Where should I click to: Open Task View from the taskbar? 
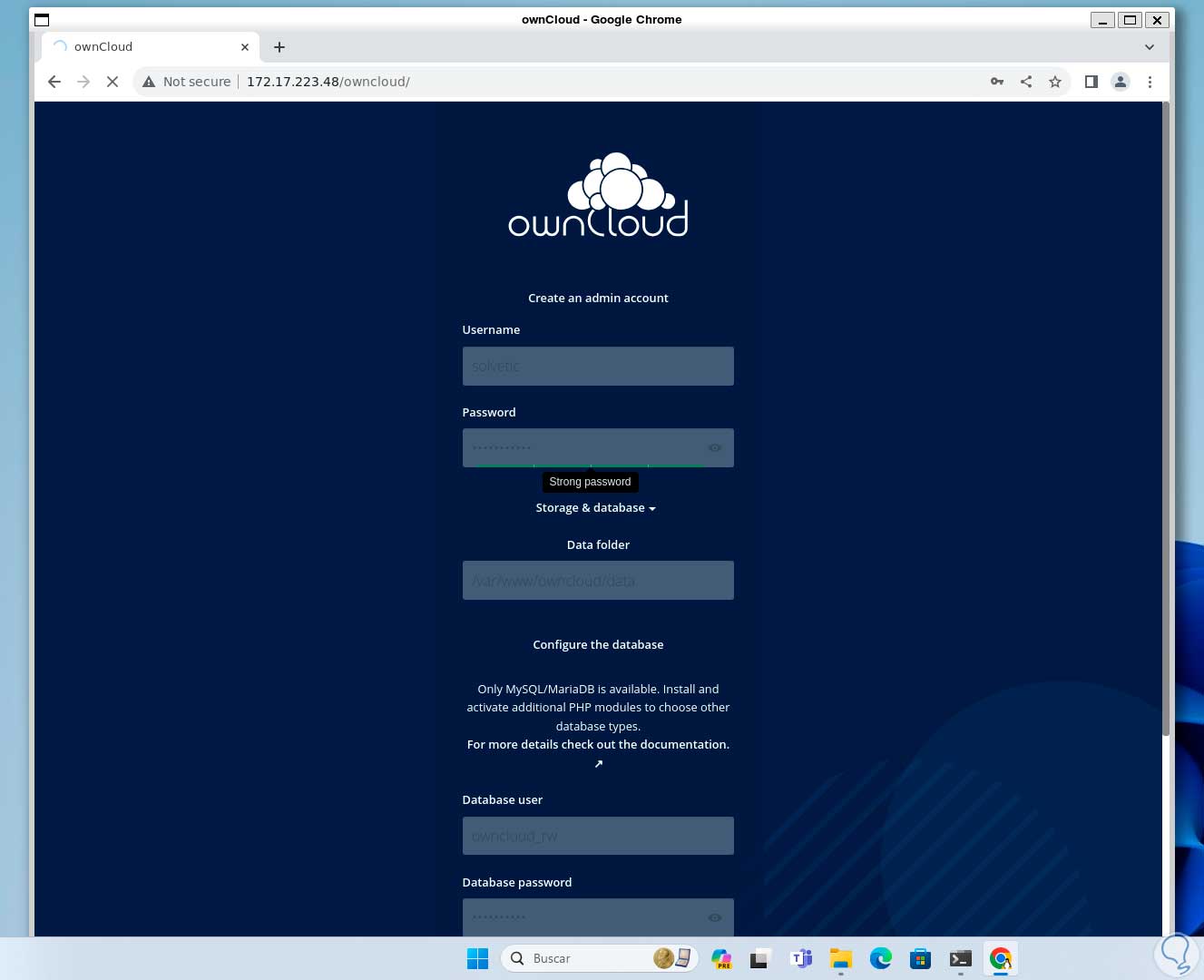coord(760,958)
